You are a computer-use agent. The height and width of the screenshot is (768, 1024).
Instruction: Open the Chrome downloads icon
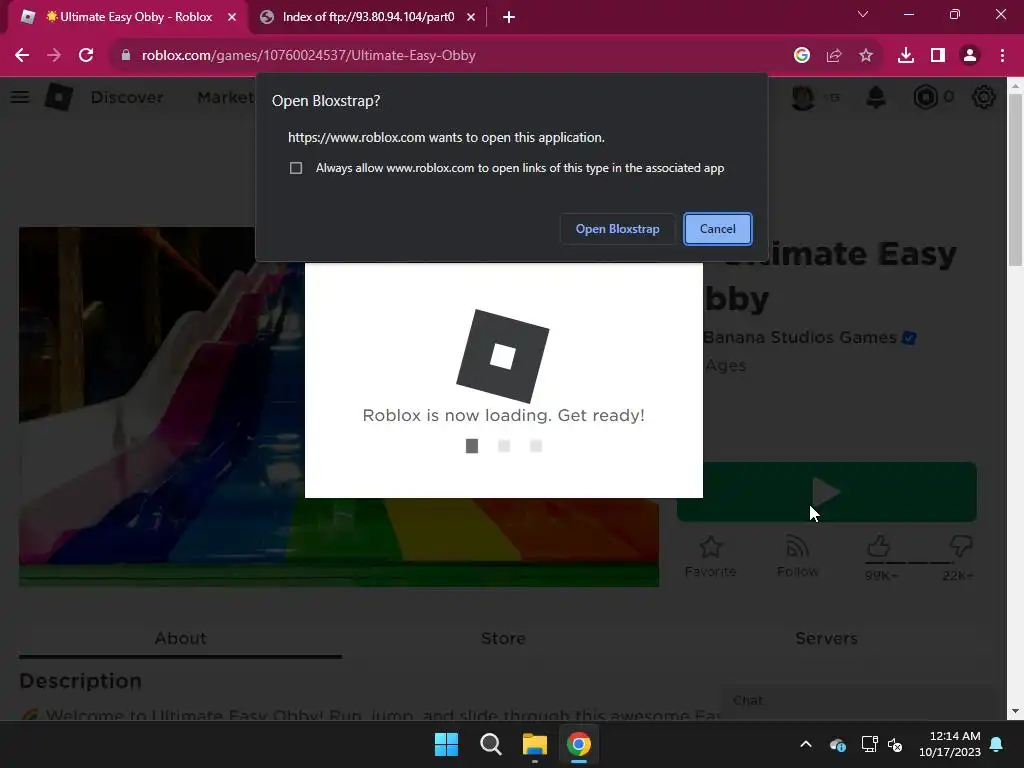[906, 56]
